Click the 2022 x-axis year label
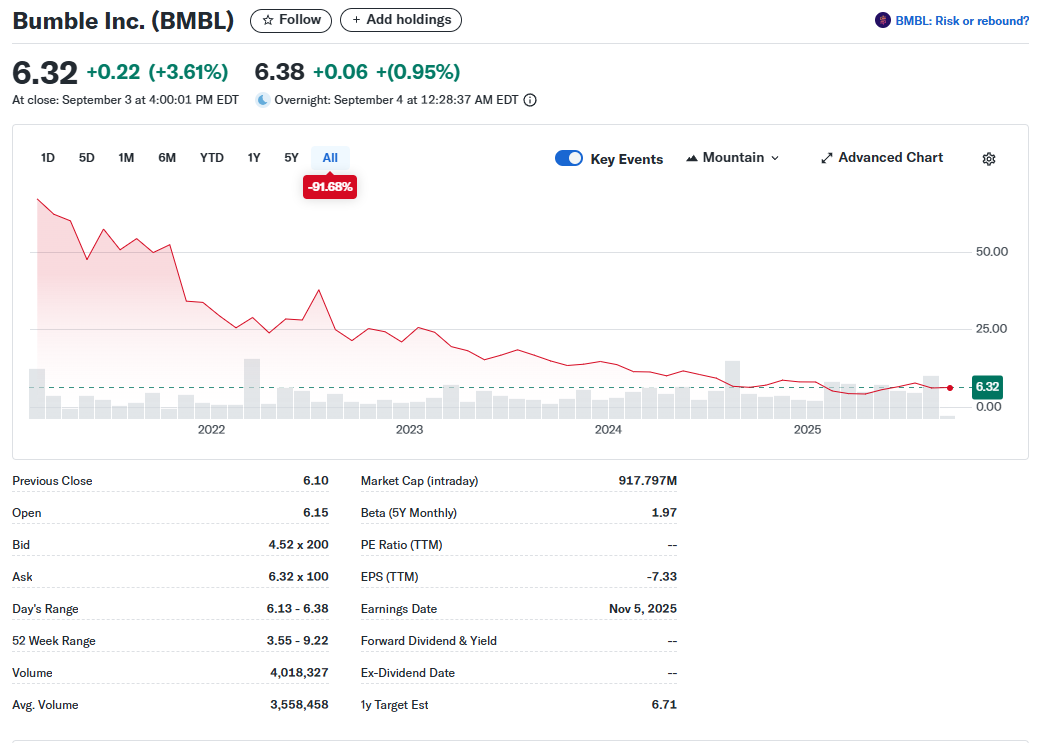The height and width of the screenshot is (743, 1043). coord(212,430)
